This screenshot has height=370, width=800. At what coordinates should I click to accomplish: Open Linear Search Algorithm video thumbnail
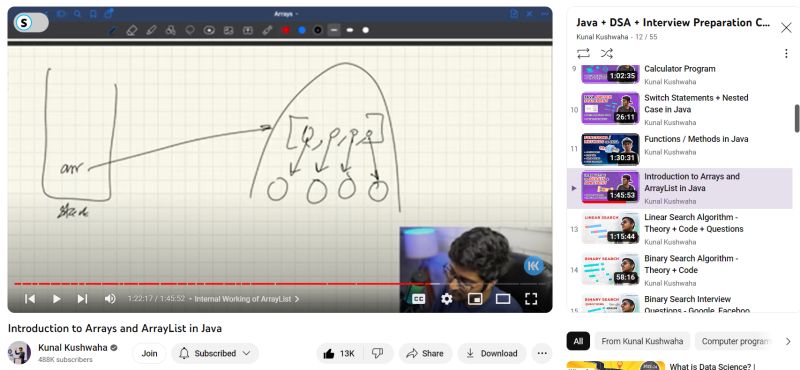[x=610, y=228]
